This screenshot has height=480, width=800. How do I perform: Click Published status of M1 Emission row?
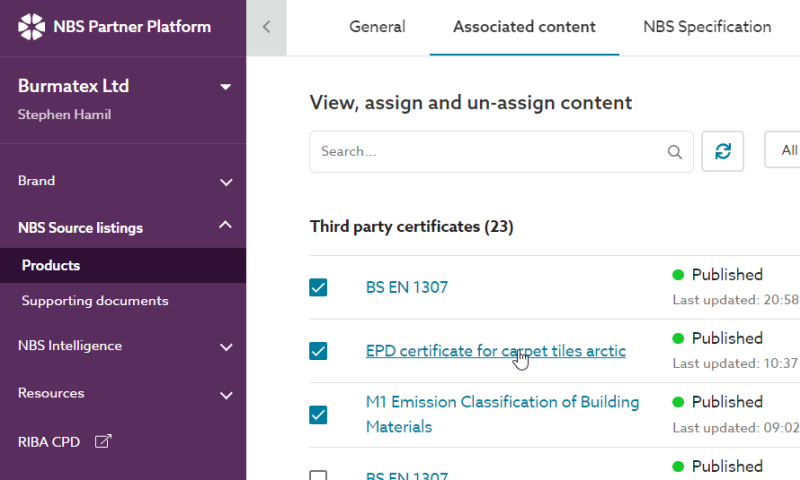click(727, 402)
